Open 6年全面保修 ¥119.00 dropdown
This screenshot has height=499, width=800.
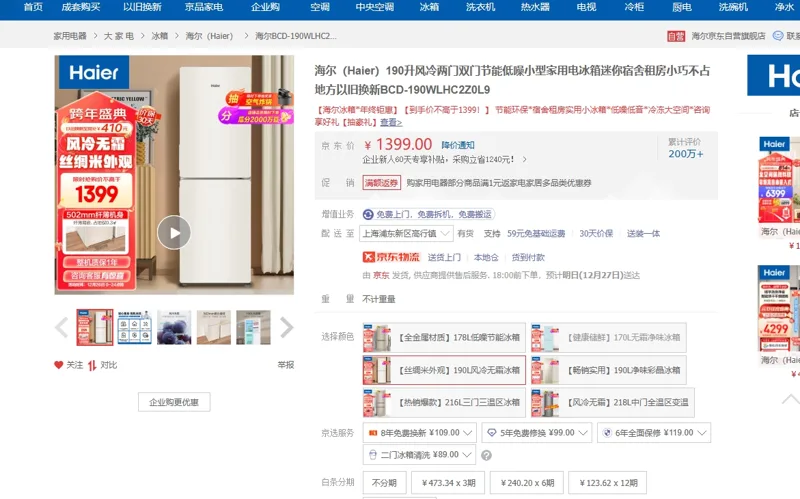tap(654, 433)
